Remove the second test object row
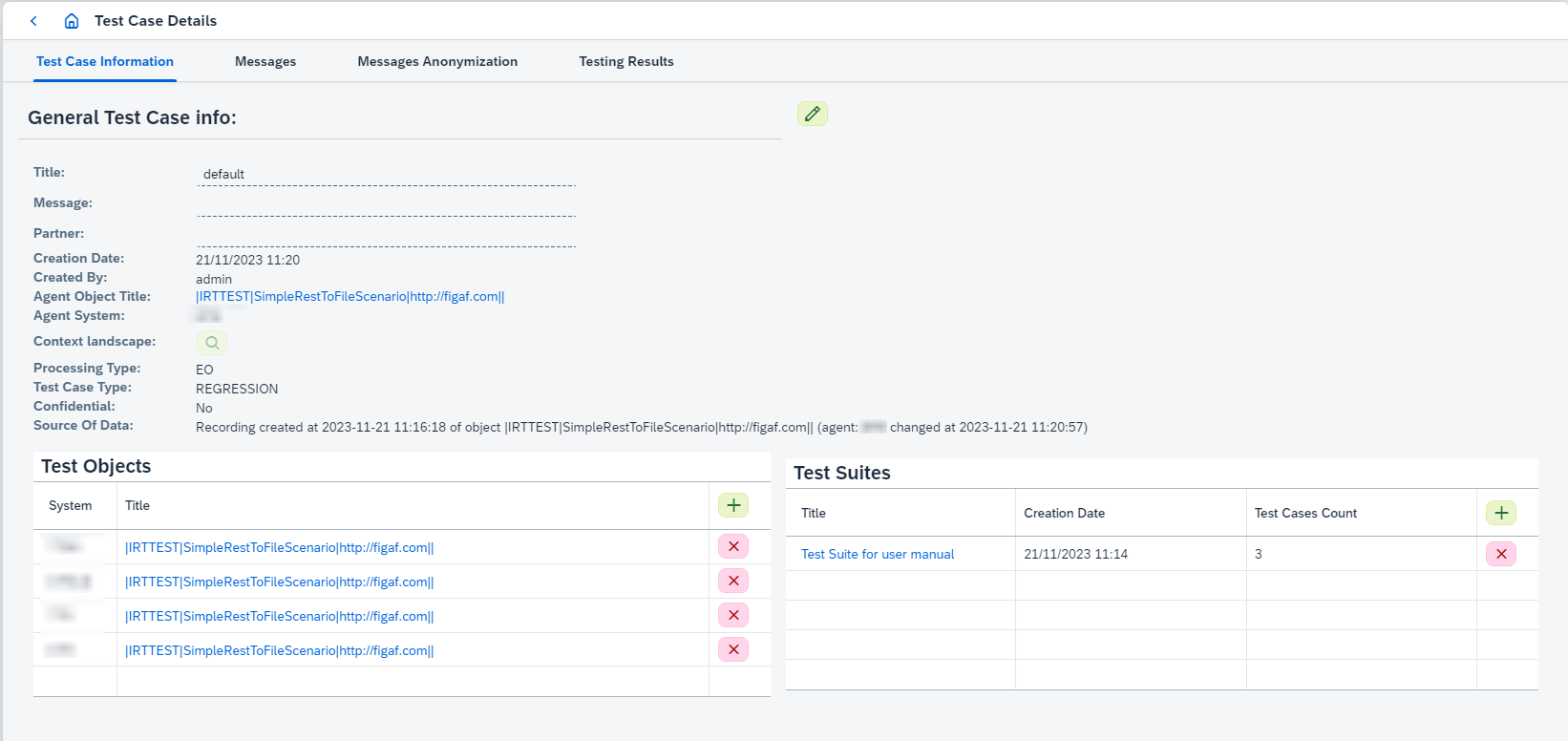 point(733,581)
